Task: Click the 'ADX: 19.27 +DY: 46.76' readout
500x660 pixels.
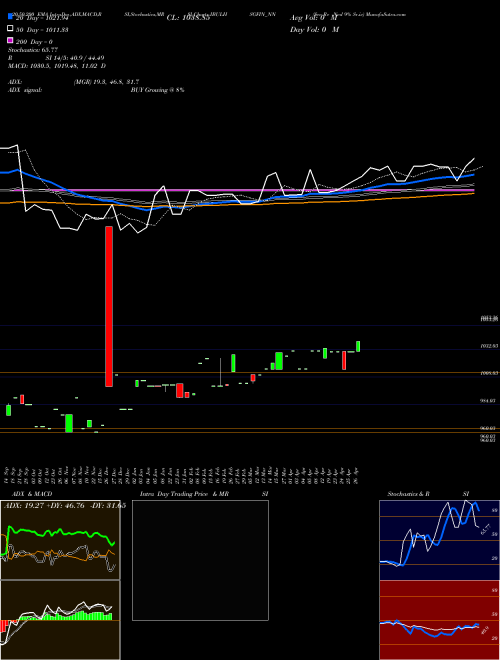Action: [44, 506]
